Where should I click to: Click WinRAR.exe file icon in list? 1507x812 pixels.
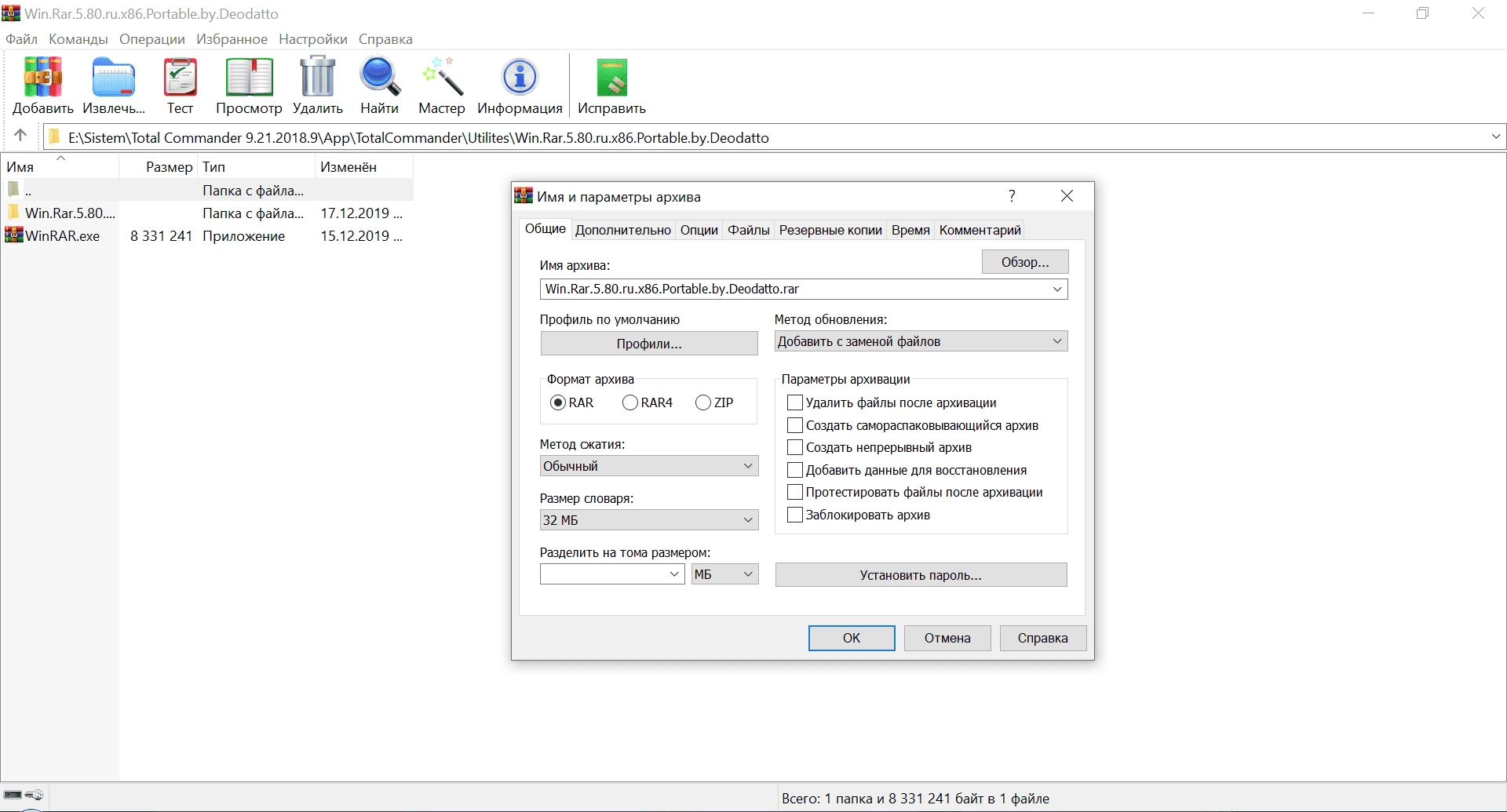pos(13,235)
